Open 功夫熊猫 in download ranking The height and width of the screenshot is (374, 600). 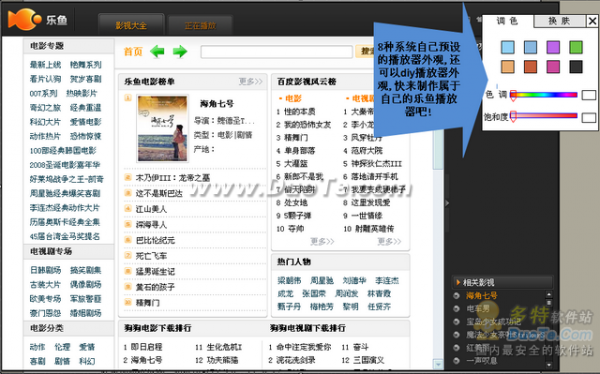pos(222,360)
